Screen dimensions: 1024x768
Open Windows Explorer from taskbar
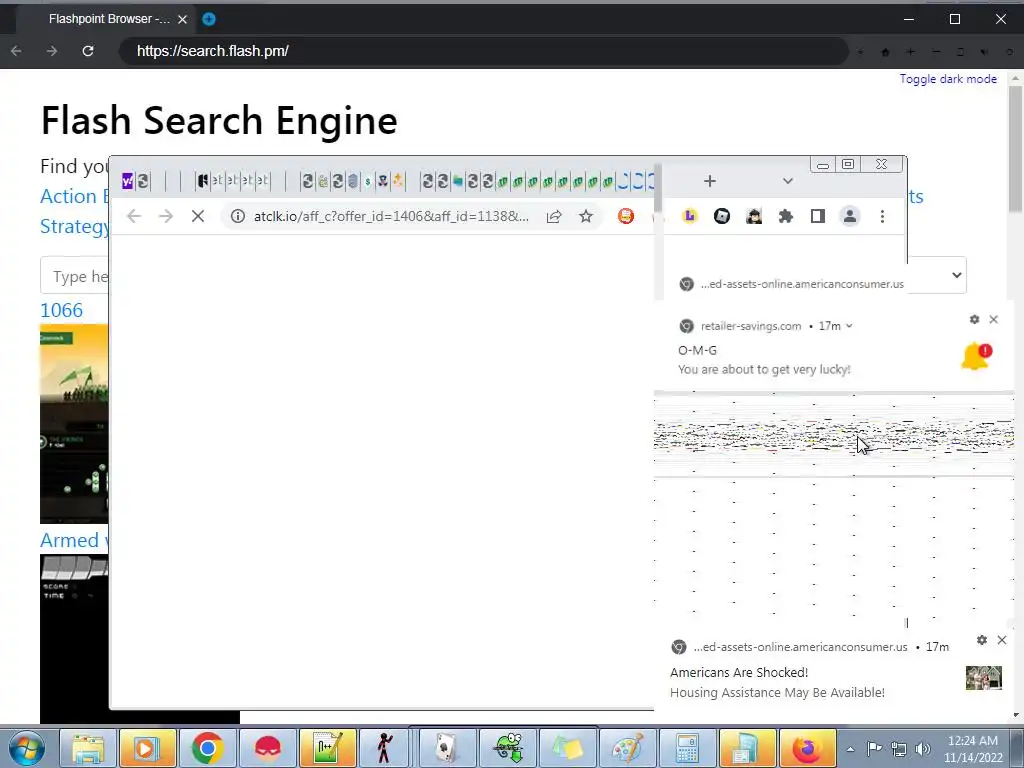click(x=88, y=748)
